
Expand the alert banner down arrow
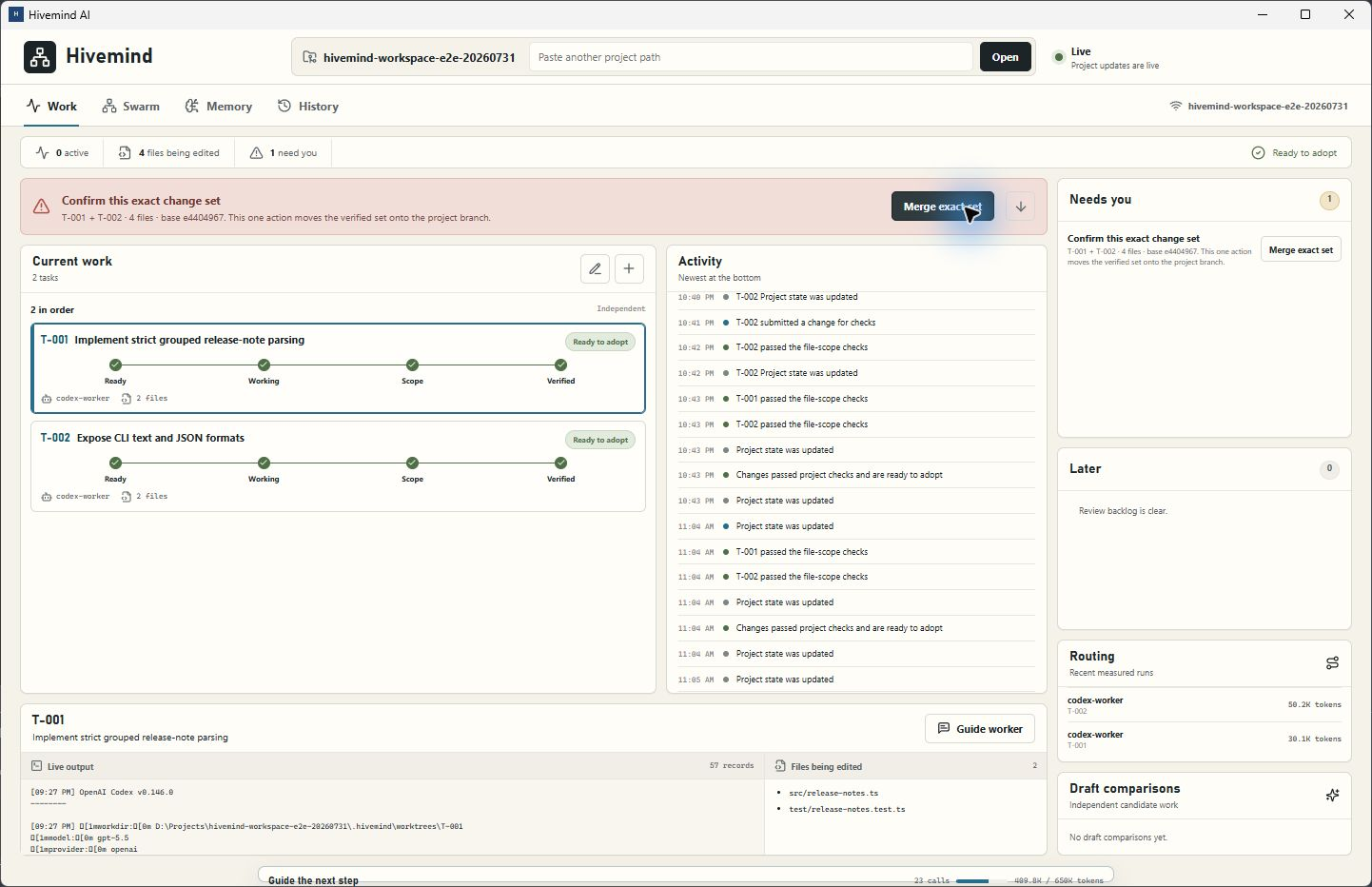pos(1020,207)
